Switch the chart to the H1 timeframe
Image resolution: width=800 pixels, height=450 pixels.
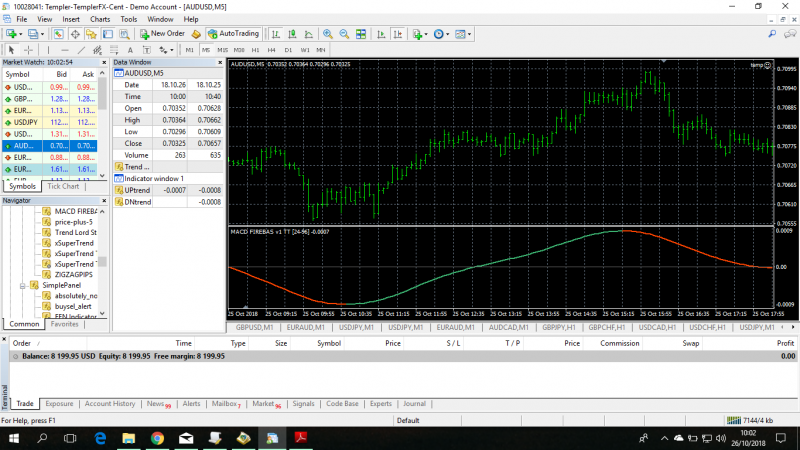pyautogui.click(x=255, y=49)
